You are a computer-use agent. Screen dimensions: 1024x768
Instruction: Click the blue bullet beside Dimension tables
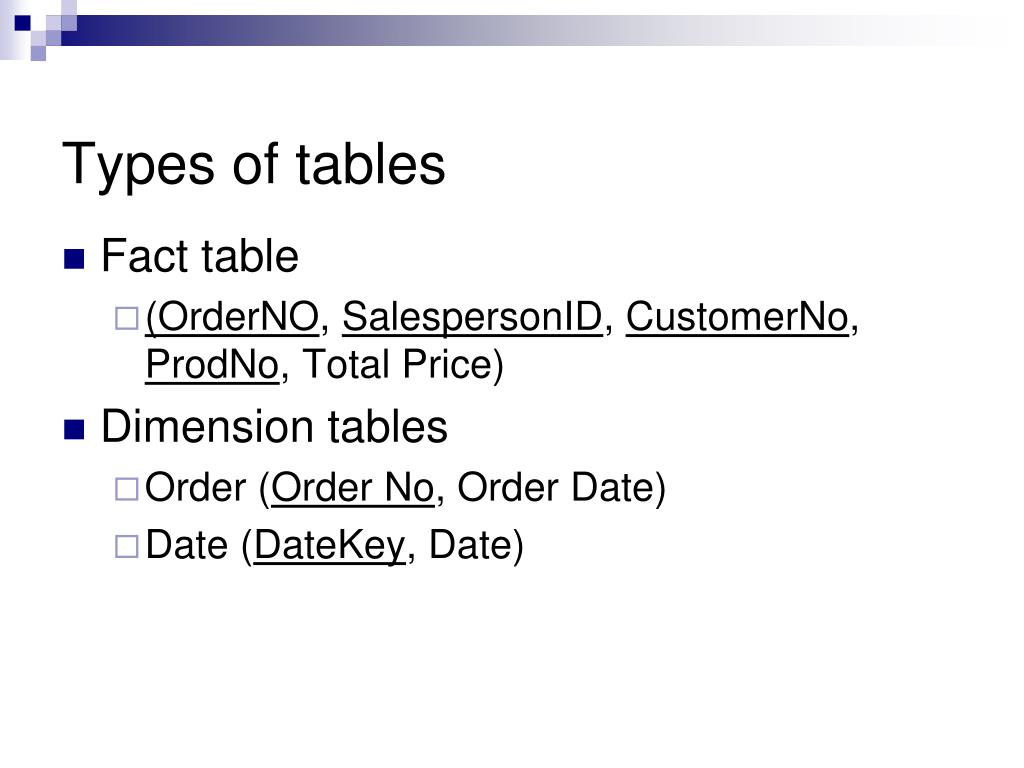74,430
